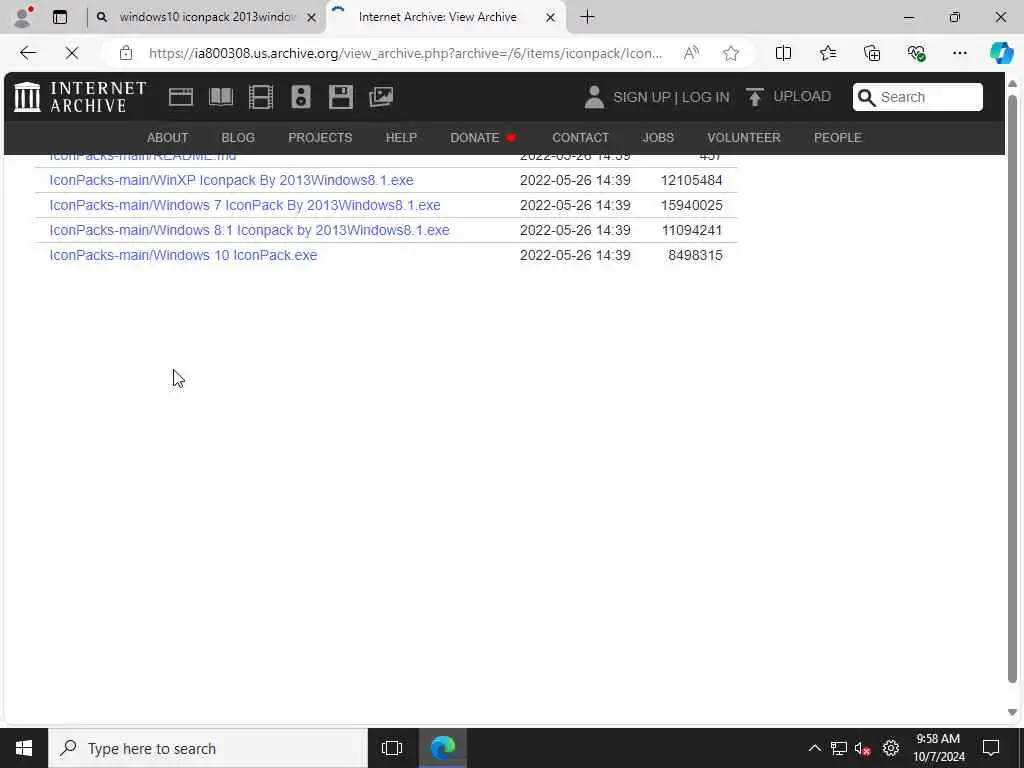Viewport: 1024px width, 768px height.
Task: Download Windows 7 IconPack By 2013Windows8.1.exe
Action: tap(245, 205)
